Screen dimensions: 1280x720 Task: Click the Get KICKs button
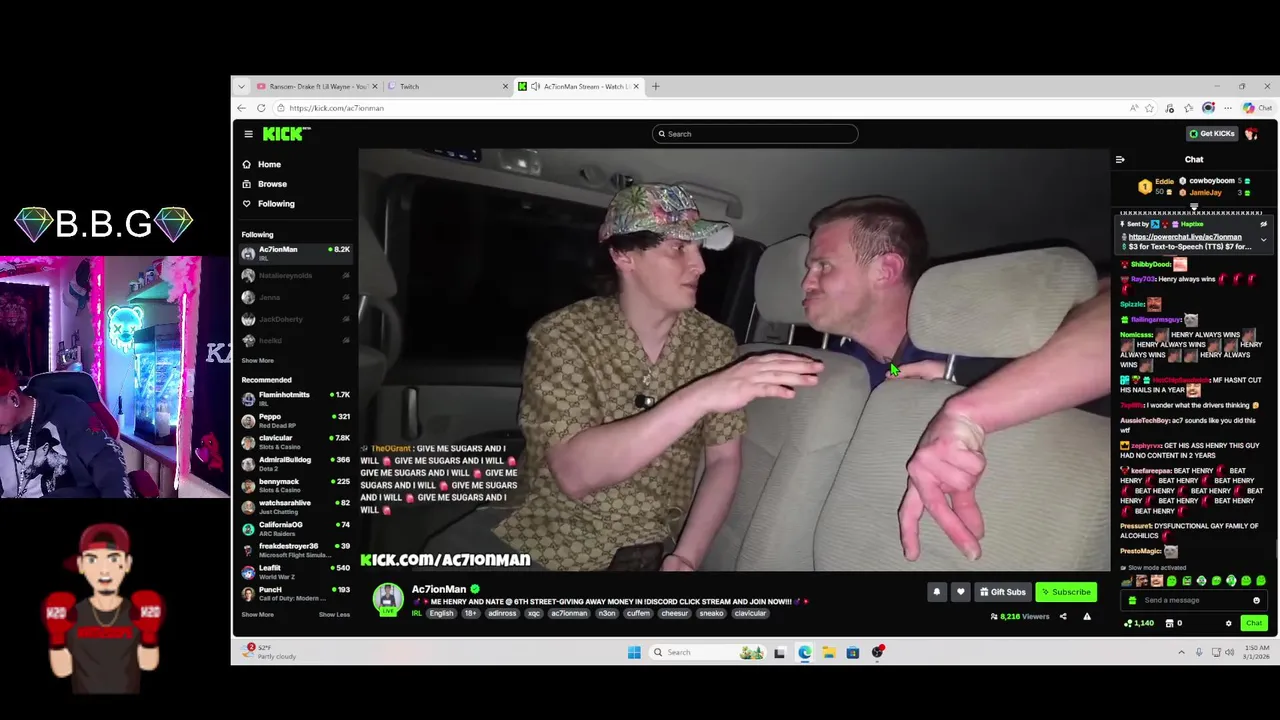[x=1212, y=134]
